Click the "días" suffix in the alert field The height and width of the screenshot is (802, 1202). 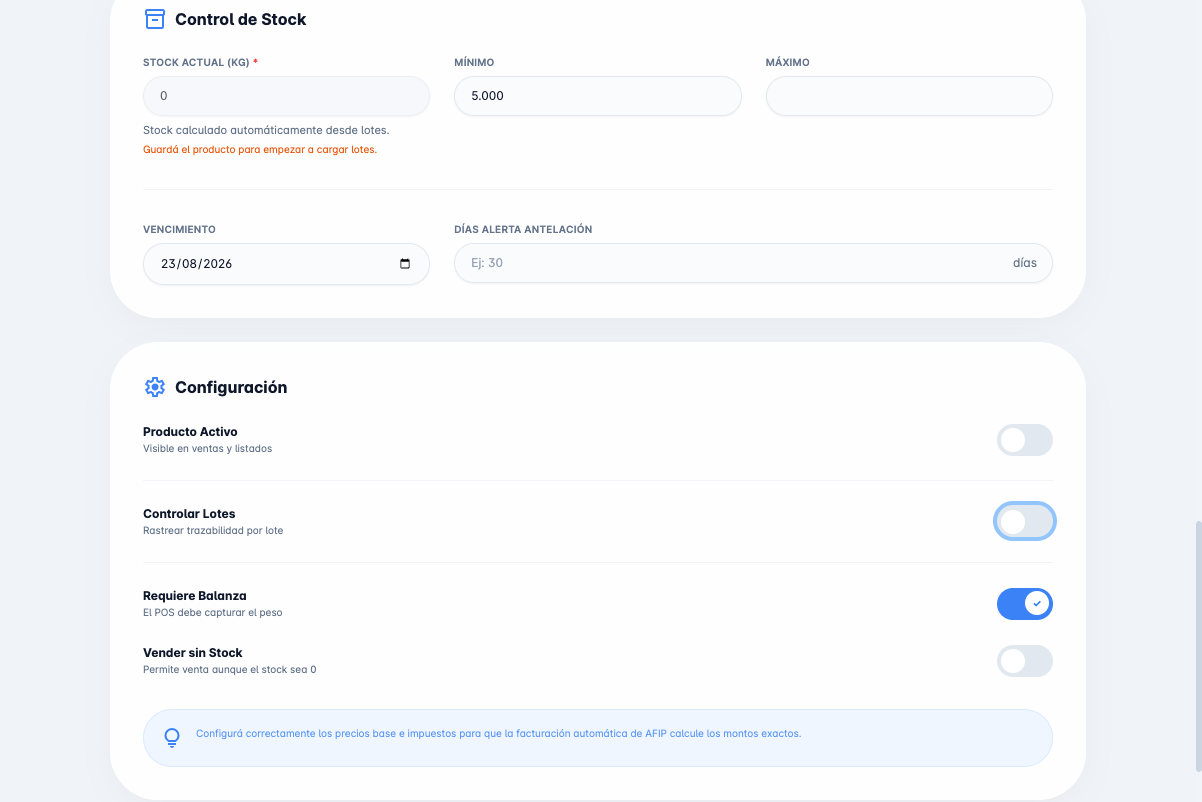tap(1025, 263)
